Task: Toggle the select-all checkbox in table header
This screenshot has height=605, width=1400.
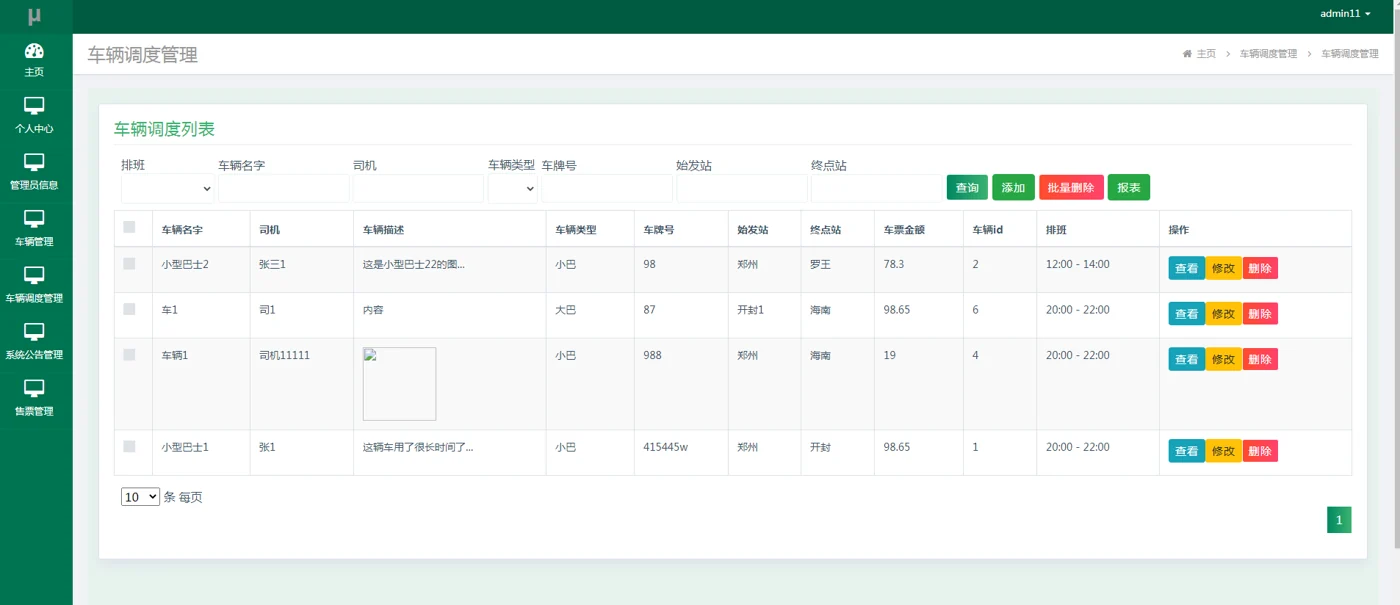Action: (x=129, y=227)
